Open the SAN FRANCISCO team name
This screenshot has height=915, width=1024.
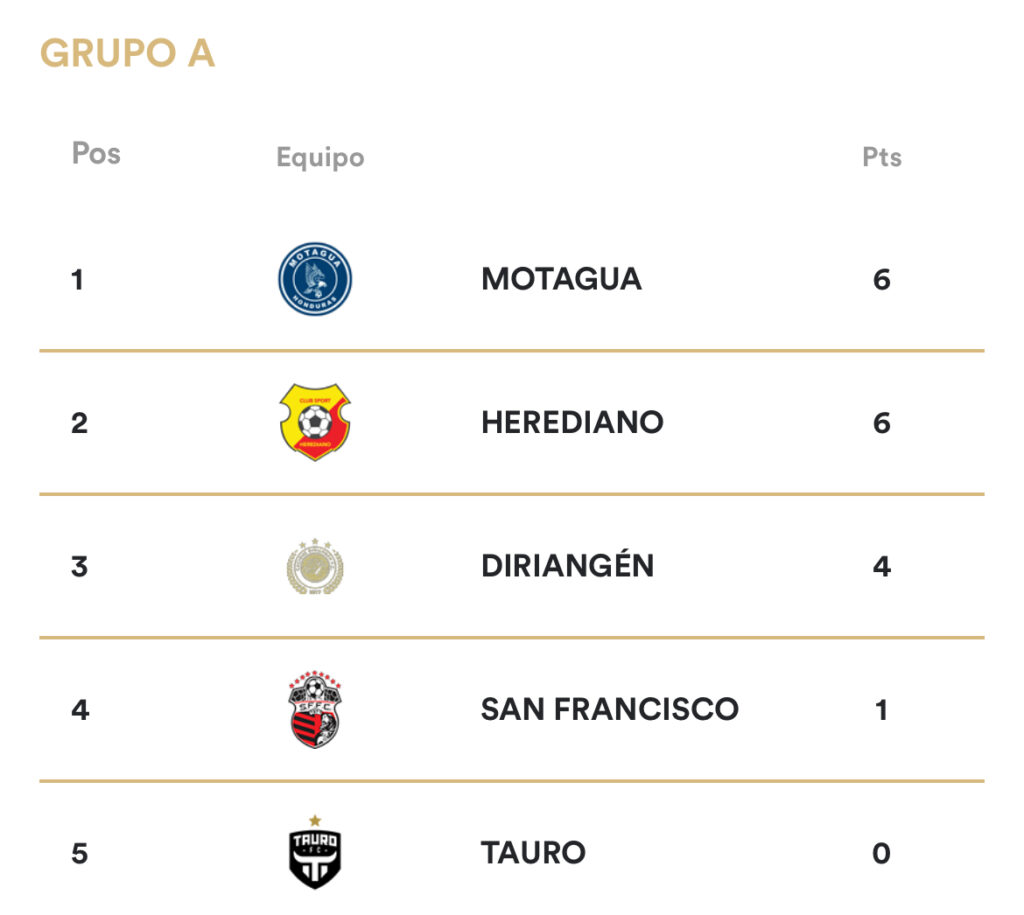609,709
